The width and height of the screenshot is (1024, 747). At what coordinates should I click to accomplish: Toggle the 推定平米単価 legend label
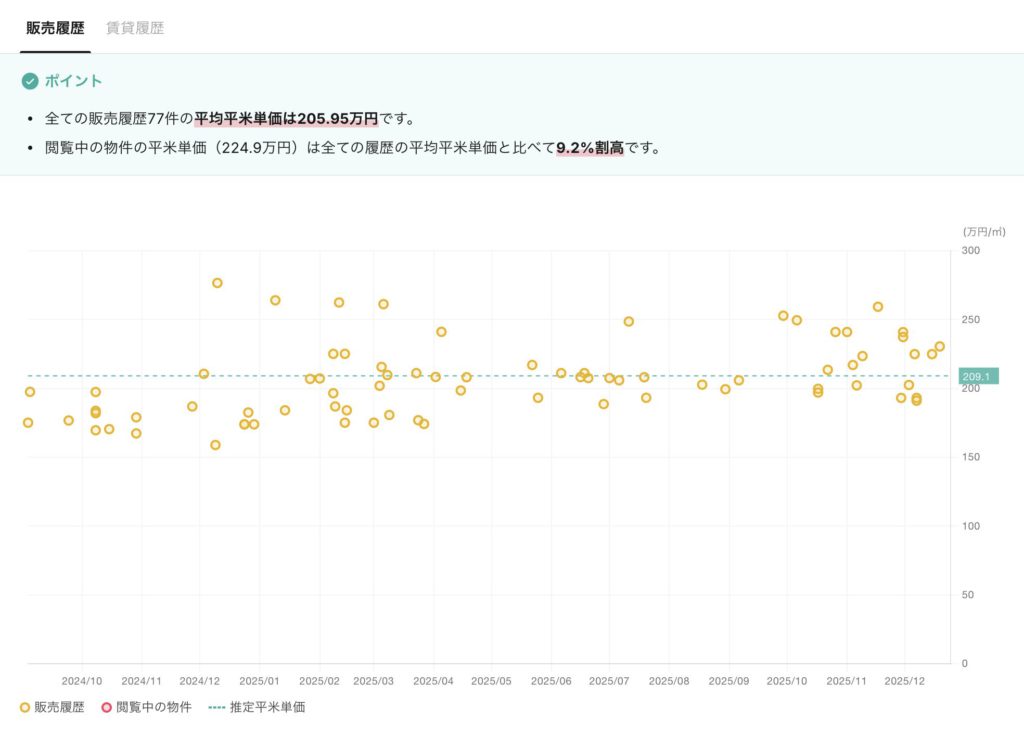[267, 708]
